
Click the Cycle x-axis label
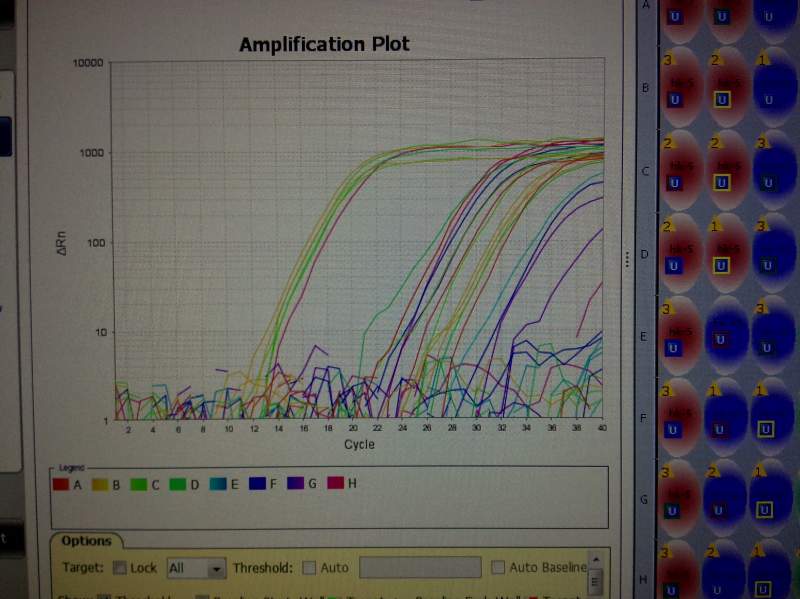click(359, 444)
